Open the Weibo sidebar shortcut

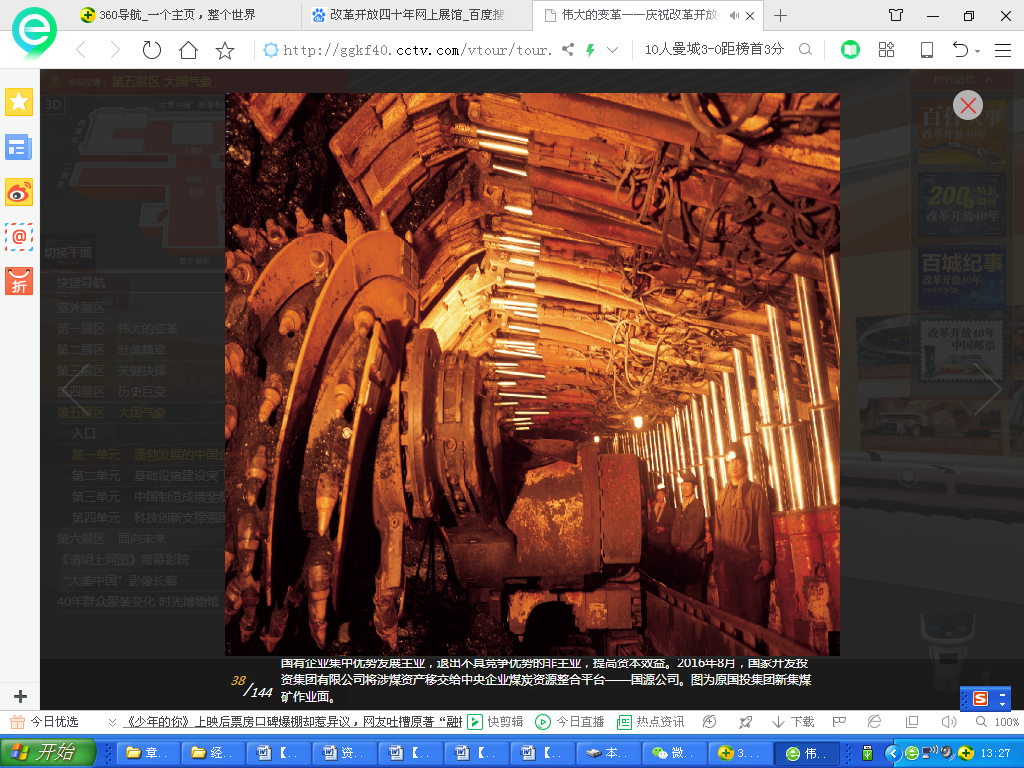[x=19, y=191]
